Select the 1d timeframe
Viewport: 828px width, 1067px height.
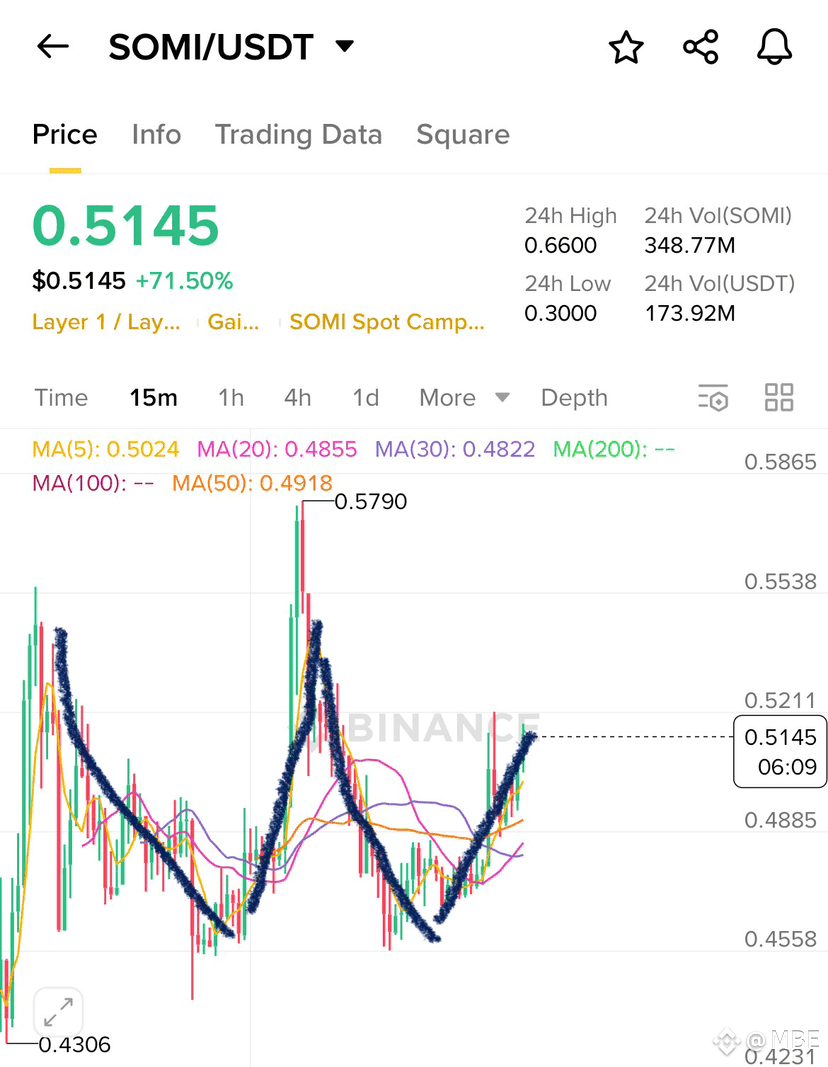tap(365, 397)
